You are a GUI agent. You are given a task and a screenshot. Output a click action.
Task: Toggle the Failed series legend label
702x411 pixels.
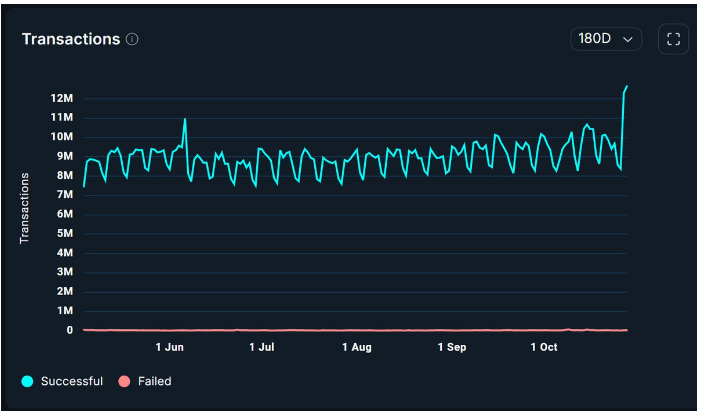pos(154,381)
